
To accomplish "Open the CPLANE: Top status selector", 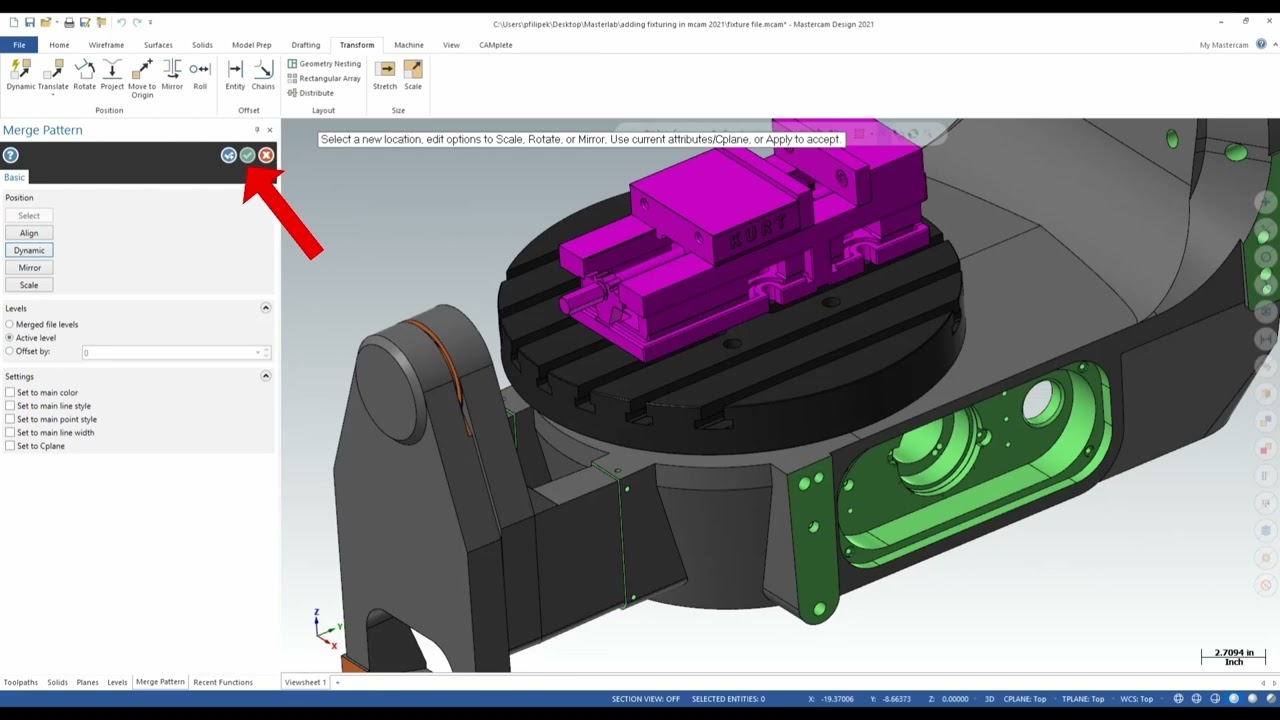I will pyautogui.click(x=1025, y=699).
